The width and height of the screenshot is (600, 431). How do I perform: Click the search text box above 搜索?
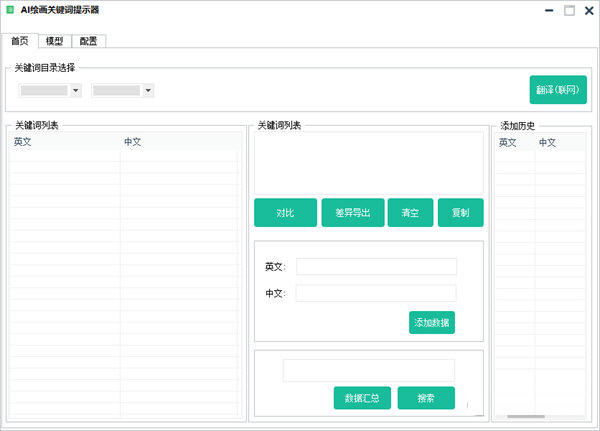click(369, 370)
